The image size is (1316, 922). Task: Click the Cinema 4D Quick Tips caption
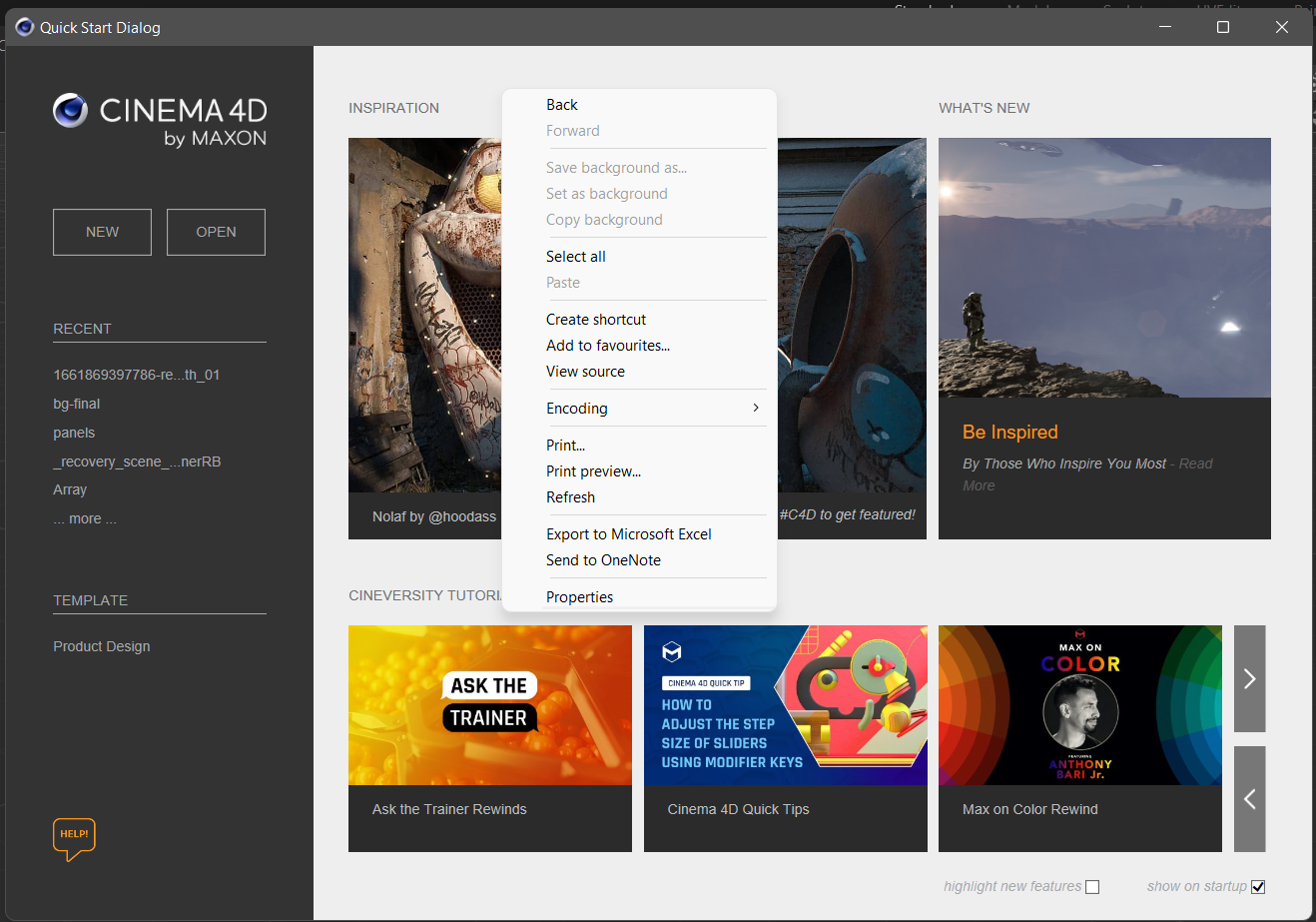coord(739,809)
